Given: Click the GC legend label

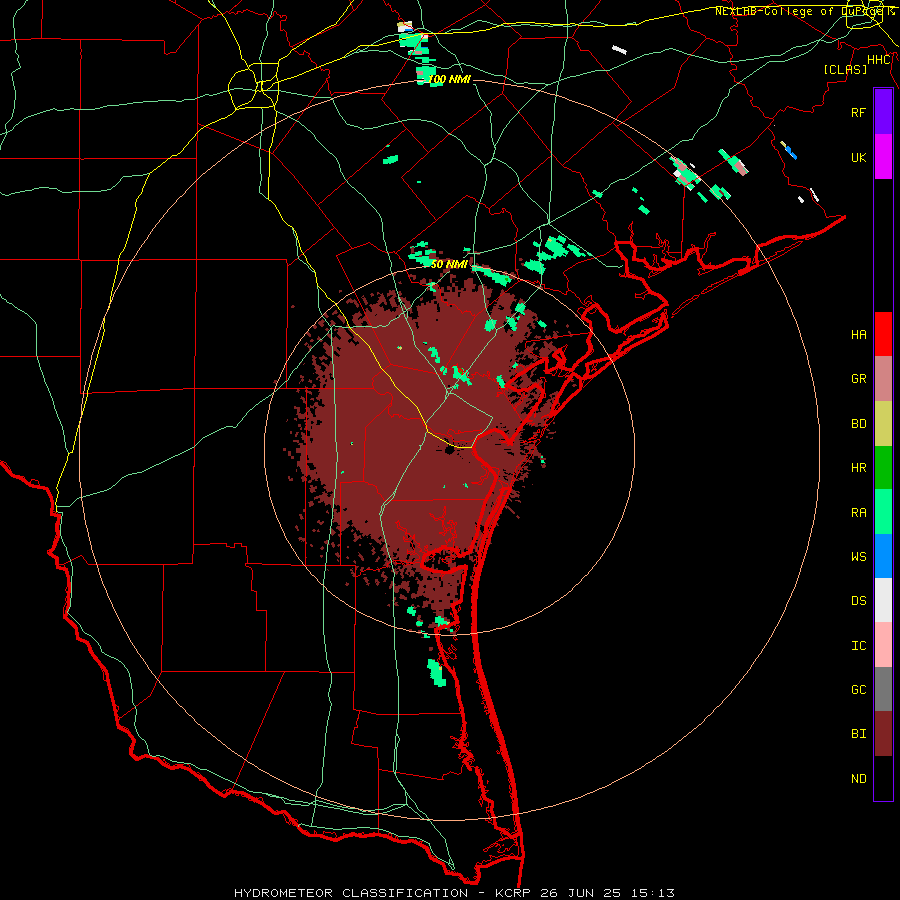Looking at the screenshot, I should click(859, 689).
